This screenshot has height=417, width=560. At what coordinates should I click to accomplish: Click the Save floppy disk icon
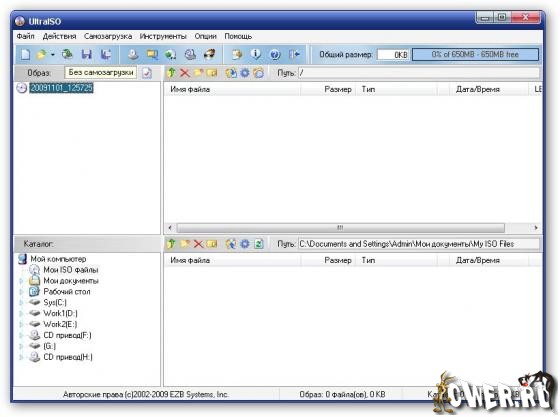86,54
